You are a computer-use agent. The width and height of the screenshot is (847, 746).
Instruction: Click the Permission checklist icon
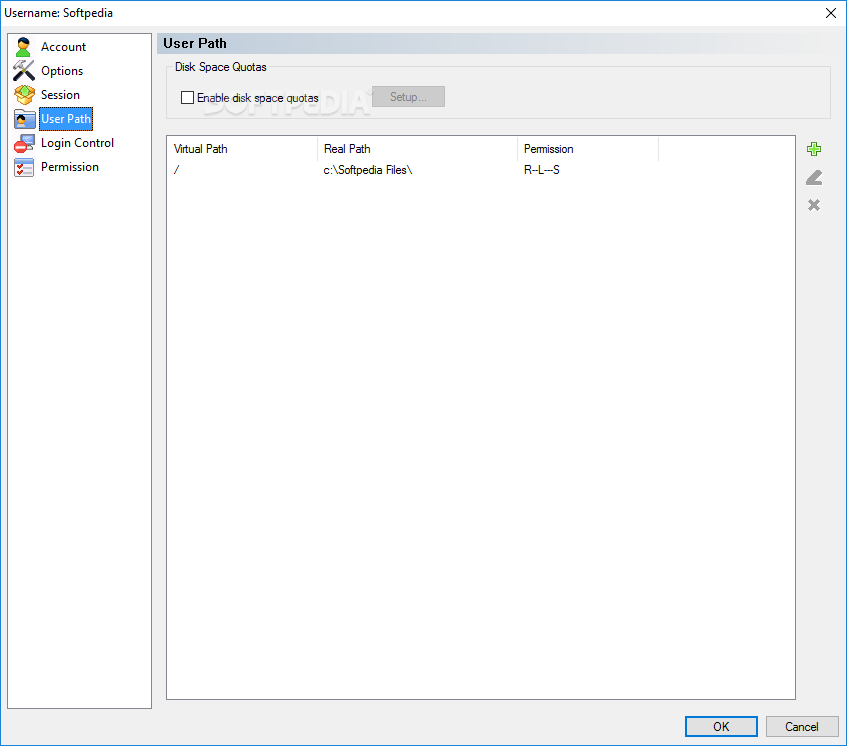coord(24,167)
